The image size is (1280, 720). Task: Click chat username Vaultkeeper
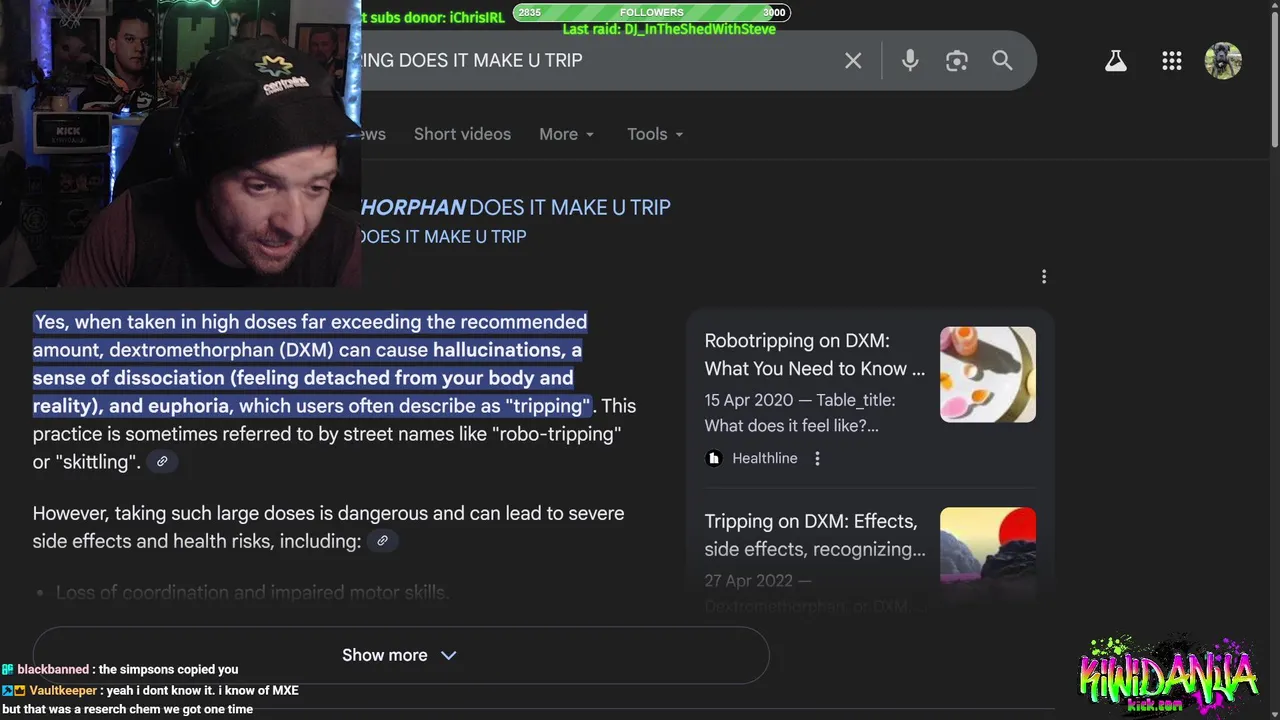tap(63, 690)
